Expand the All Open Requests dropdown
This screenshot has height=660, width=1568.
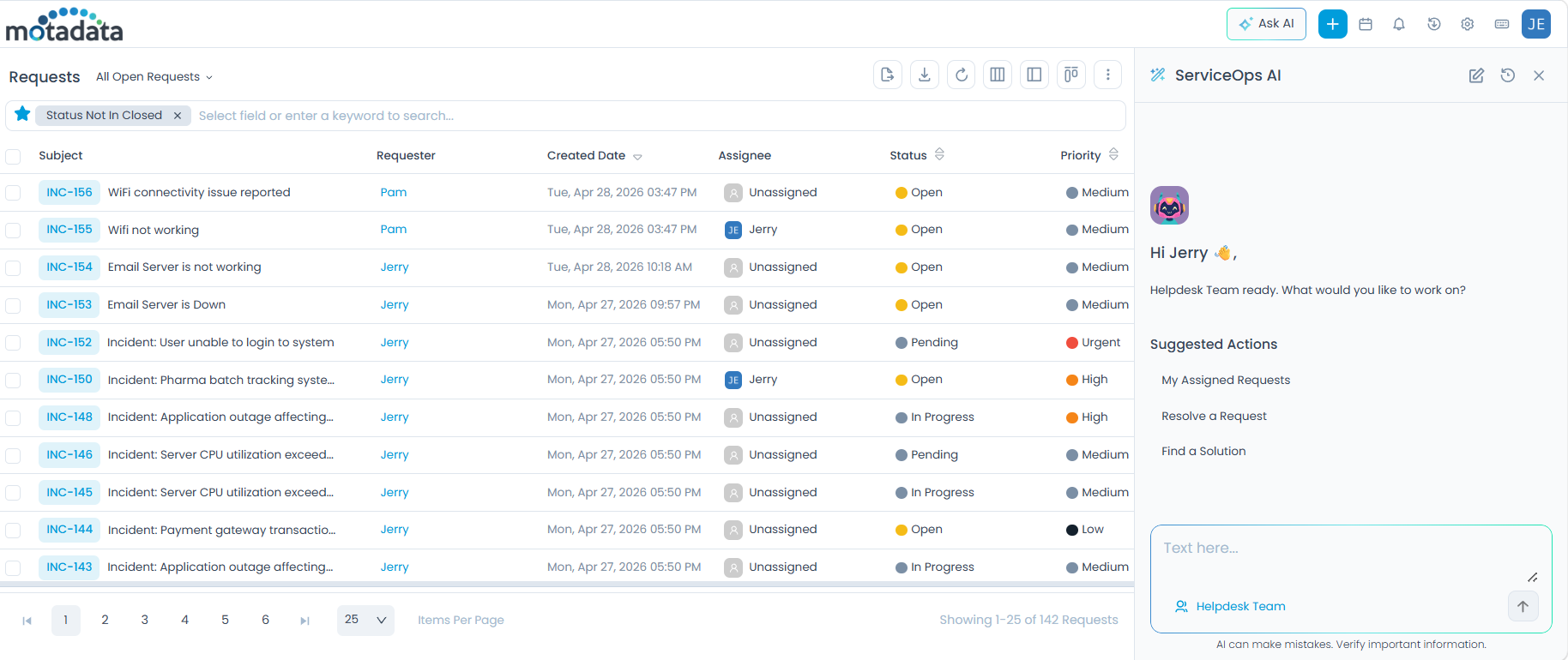(154, 77)
